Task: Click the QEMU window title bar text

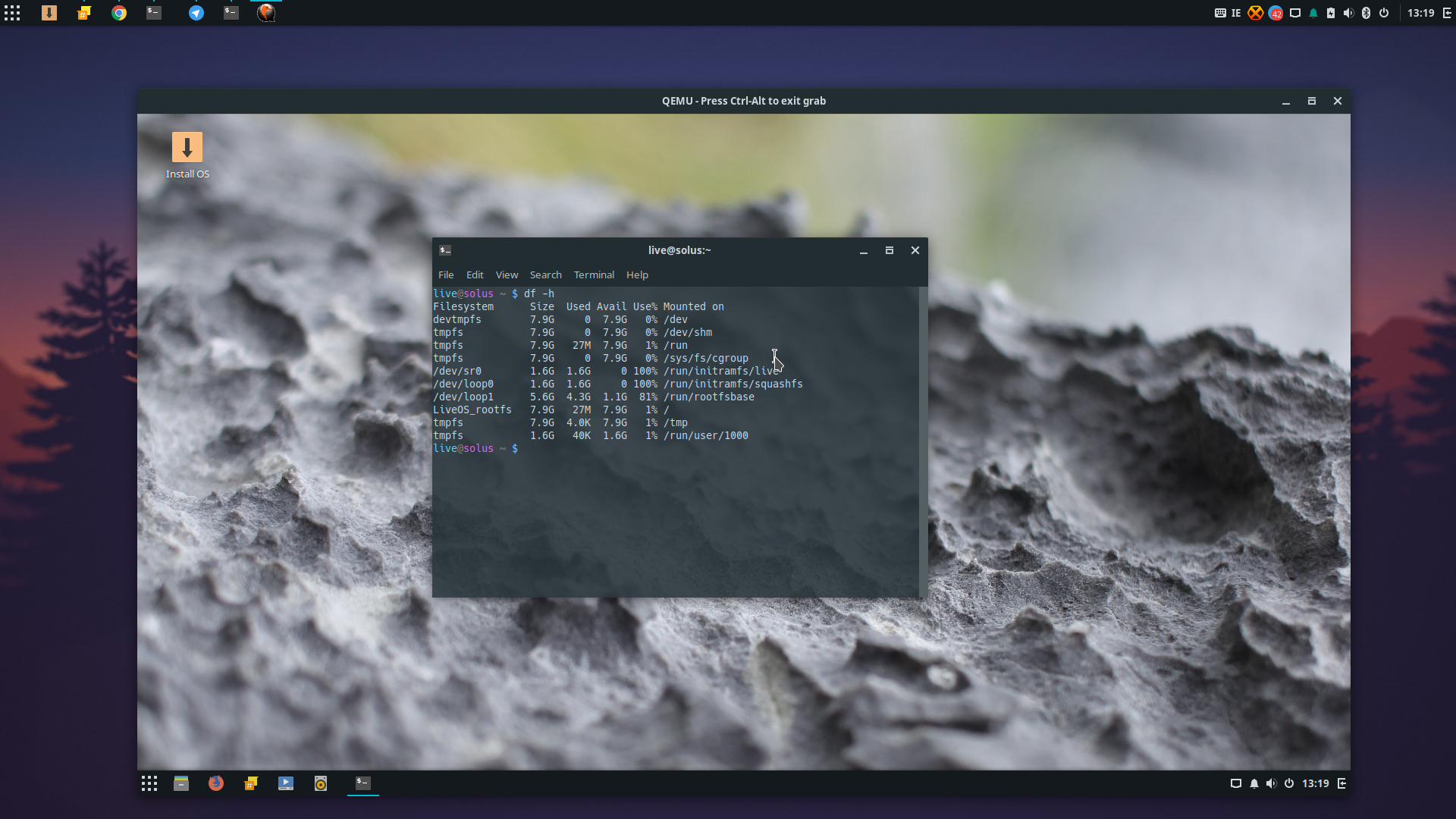Action: pyautogui.click(x=743, y=101)
